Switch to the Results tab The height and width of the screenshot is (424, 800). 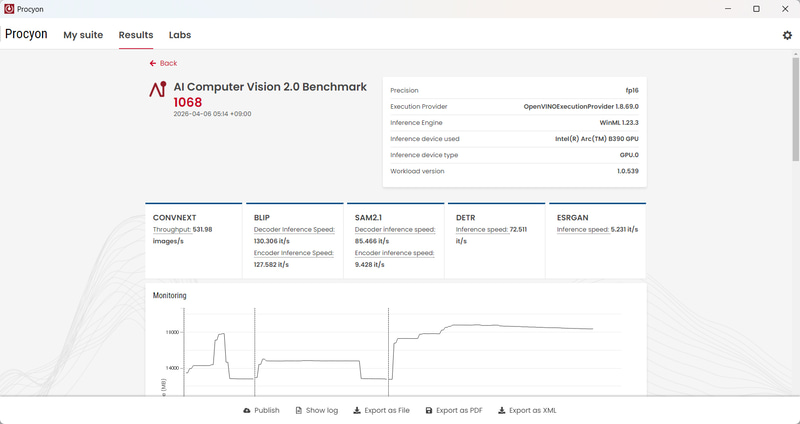136,35
